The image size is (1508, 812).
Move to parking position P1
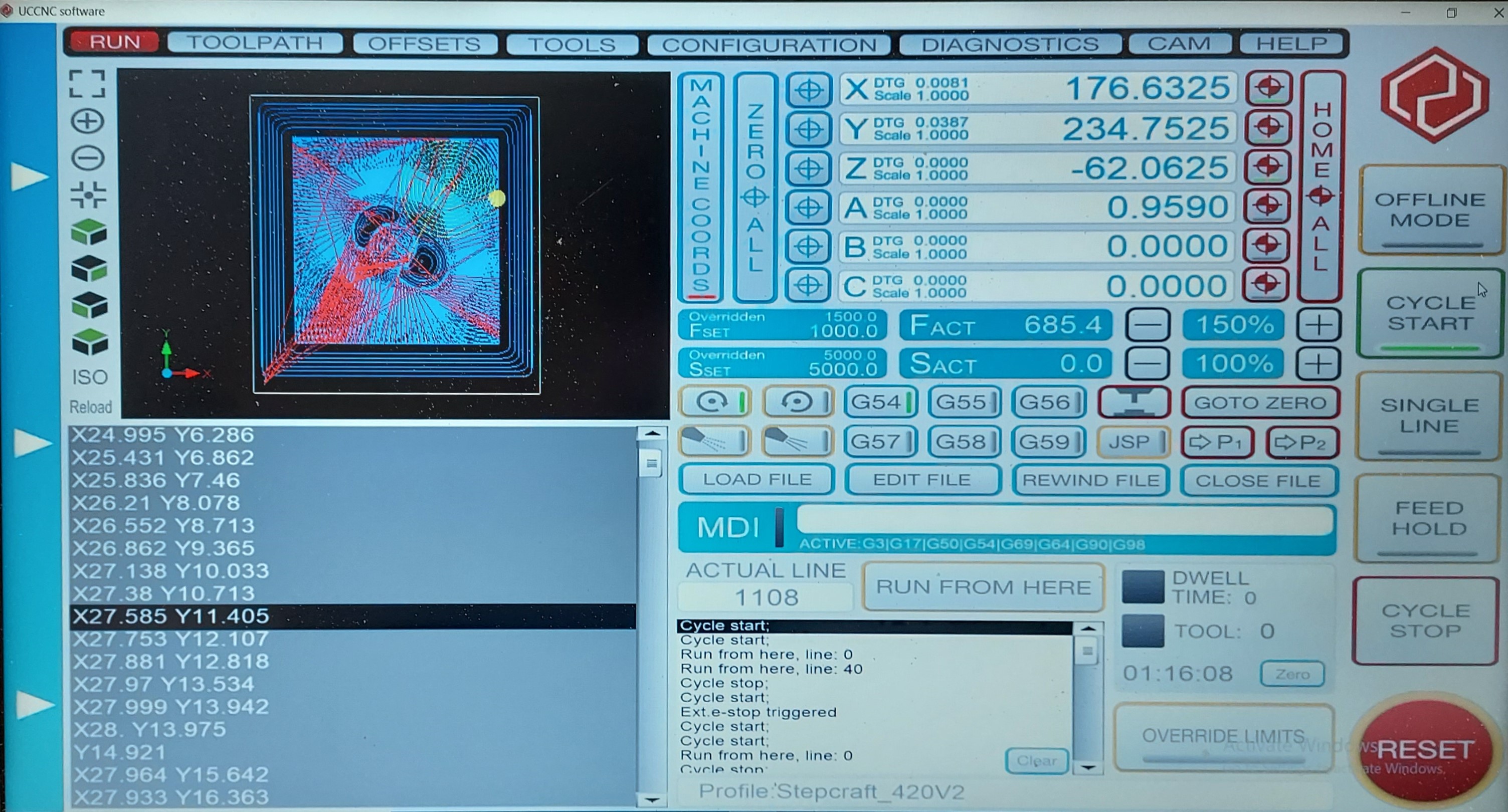pyautogui.click(x=1217, y=442)
